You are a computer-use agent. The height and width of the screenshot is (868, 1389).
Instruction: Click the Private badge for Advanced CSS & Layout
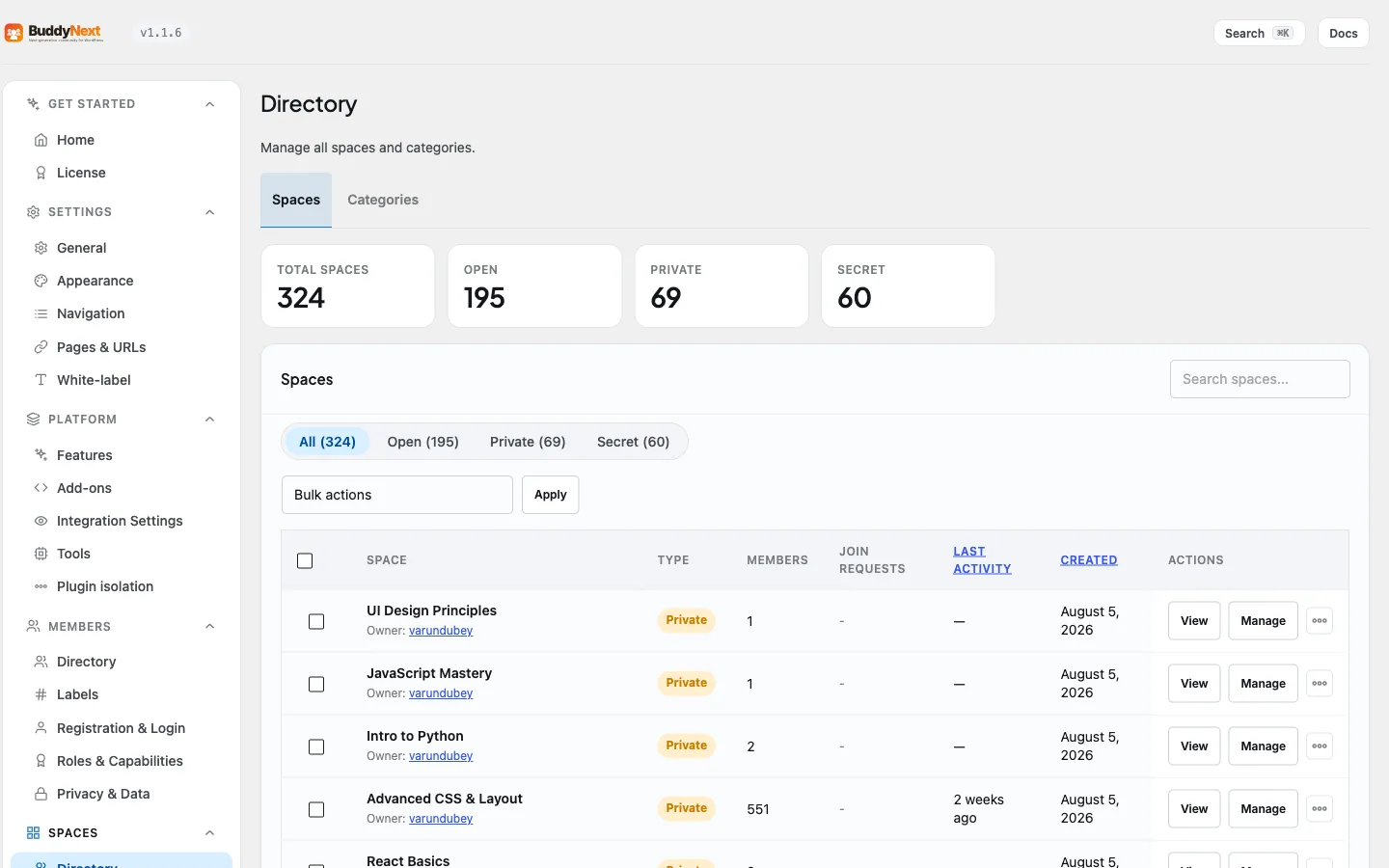click(687, 808)
